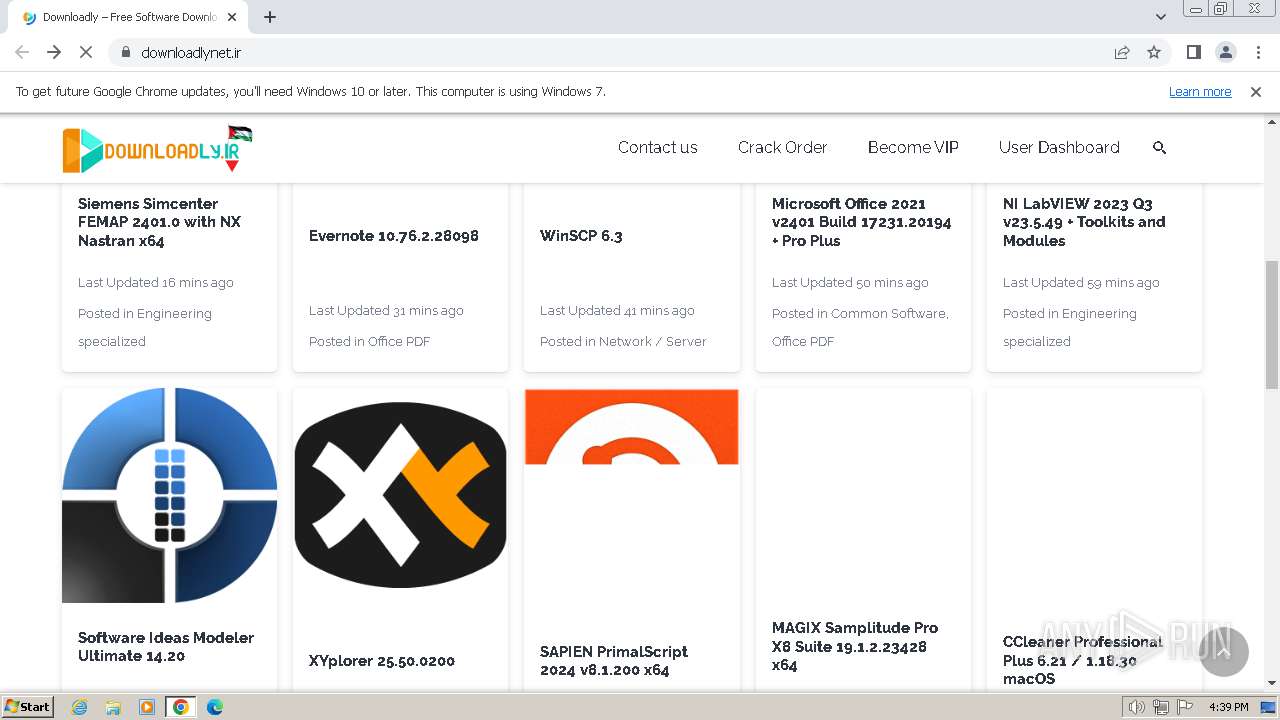The height and width of the screenshot is (720, 1280).
Task: Click the Office PDF category under Evernote
Action: [x=399, y=341]
